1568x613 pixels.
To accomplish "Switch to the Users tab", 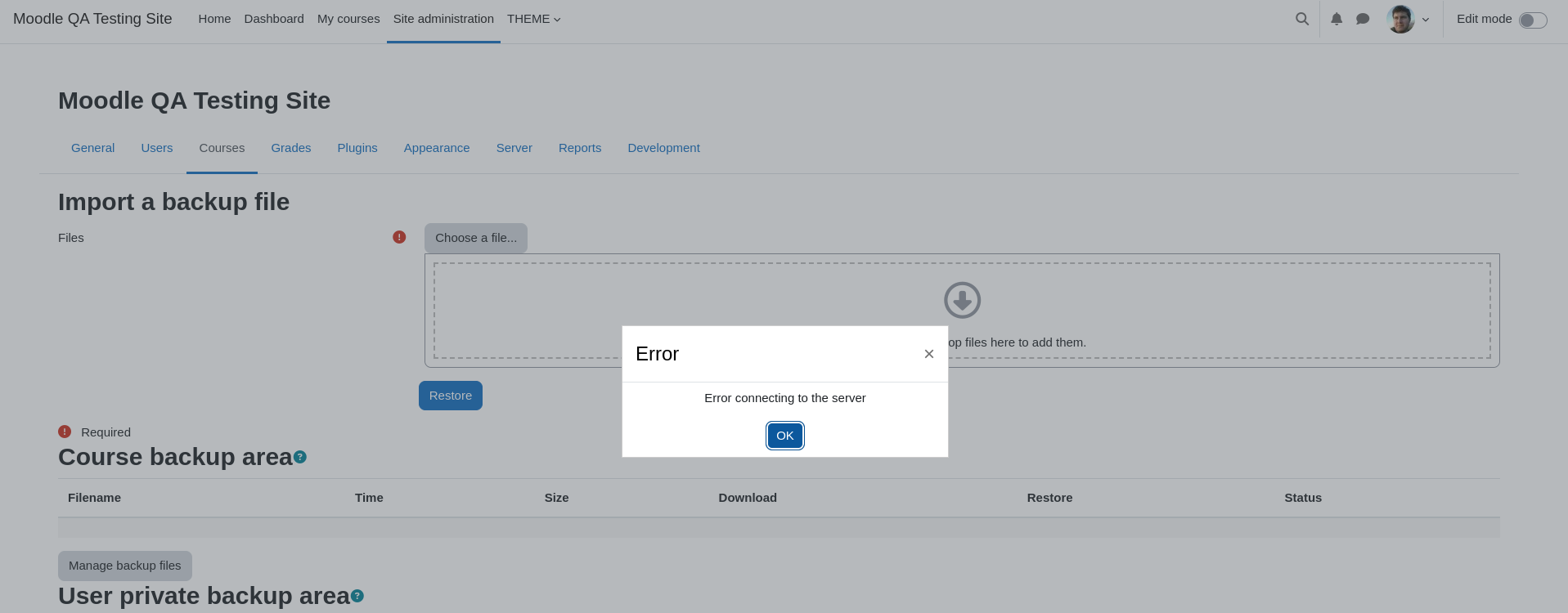I will pyautogui.click(x=157, y=148).
